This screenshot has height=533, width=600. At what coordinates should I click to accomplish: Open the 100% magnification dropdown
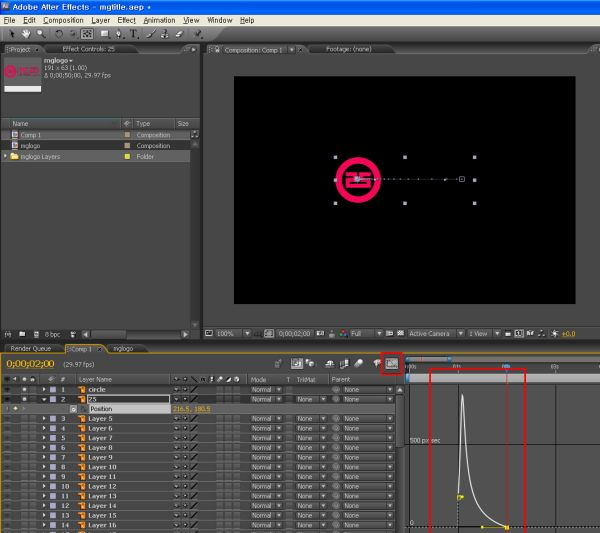233,334
